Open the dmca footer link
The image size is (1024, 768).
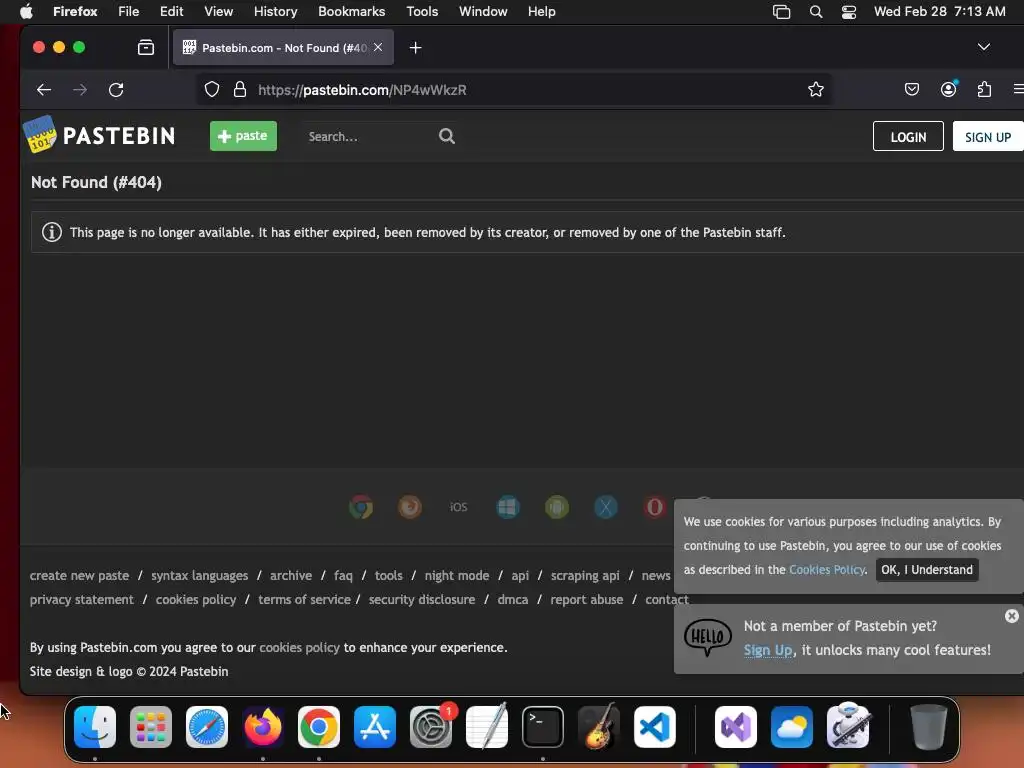513,600
